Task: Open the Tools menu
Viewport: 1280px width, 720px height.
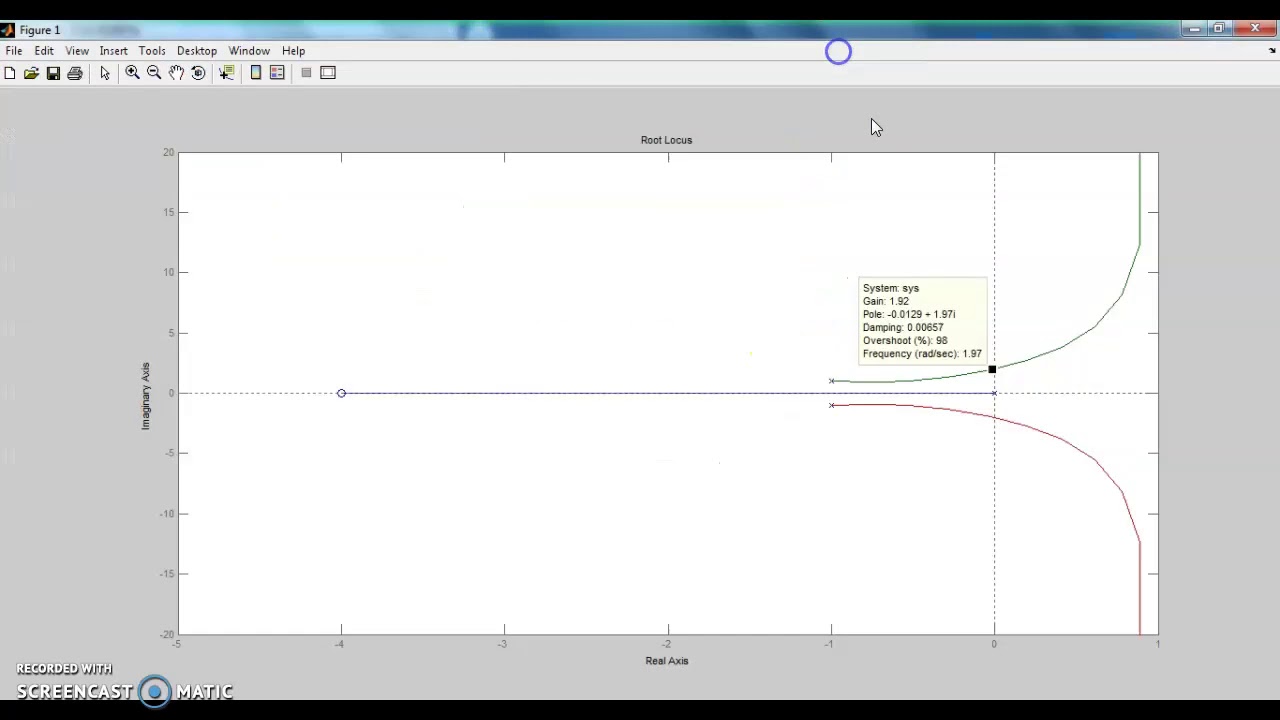Action: click(152, 51)
